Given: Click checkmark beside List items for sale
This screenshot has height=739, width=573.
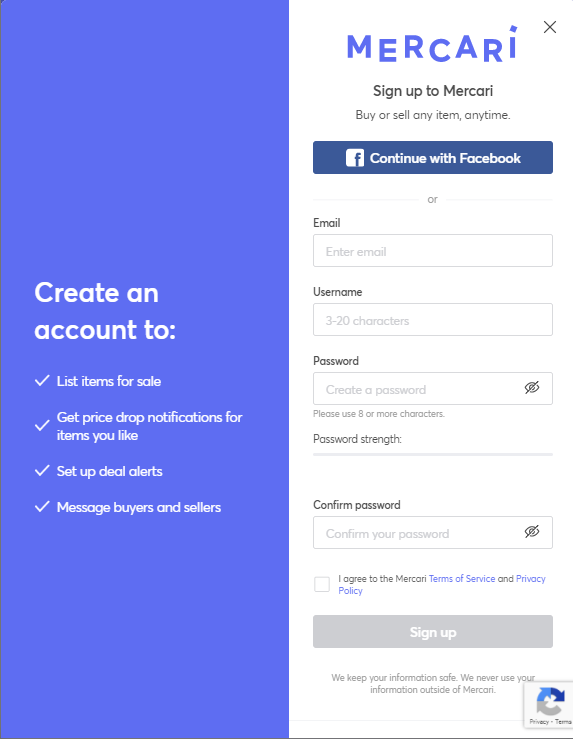Looking at the screenshot, I should point(42,380).
